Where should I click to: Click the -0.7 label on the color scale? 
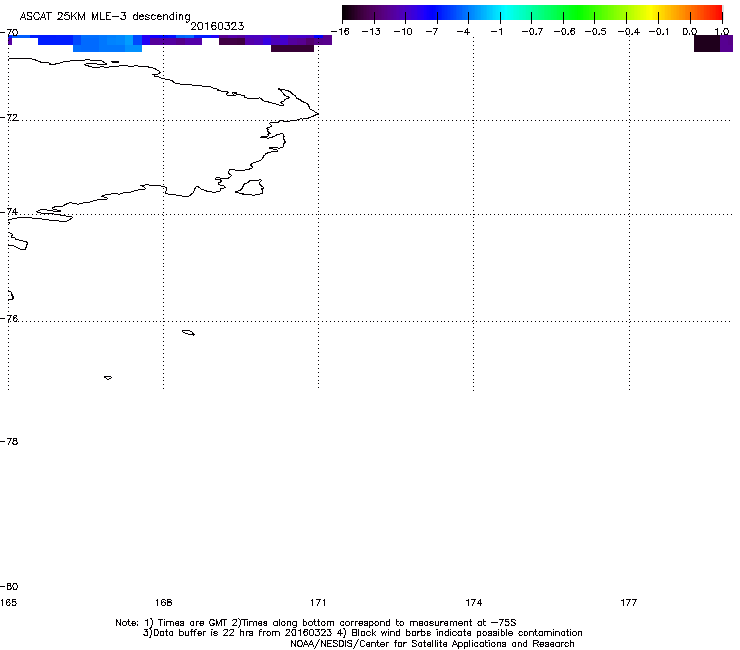[532, 32]
